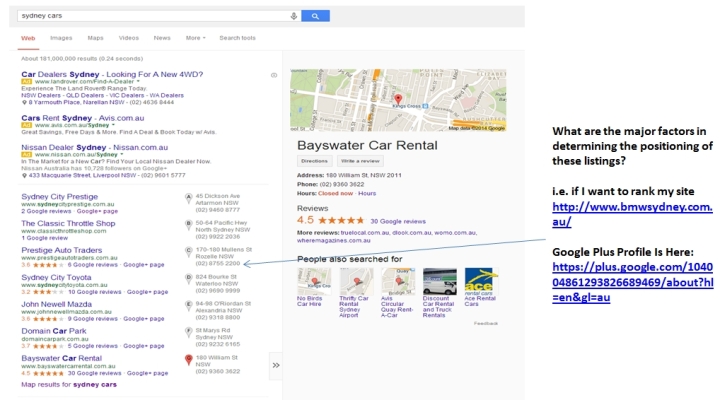Expand dropdown arrow next to nissan.com.au URL
Screen dimensions: 720x405
coord(121,154)
